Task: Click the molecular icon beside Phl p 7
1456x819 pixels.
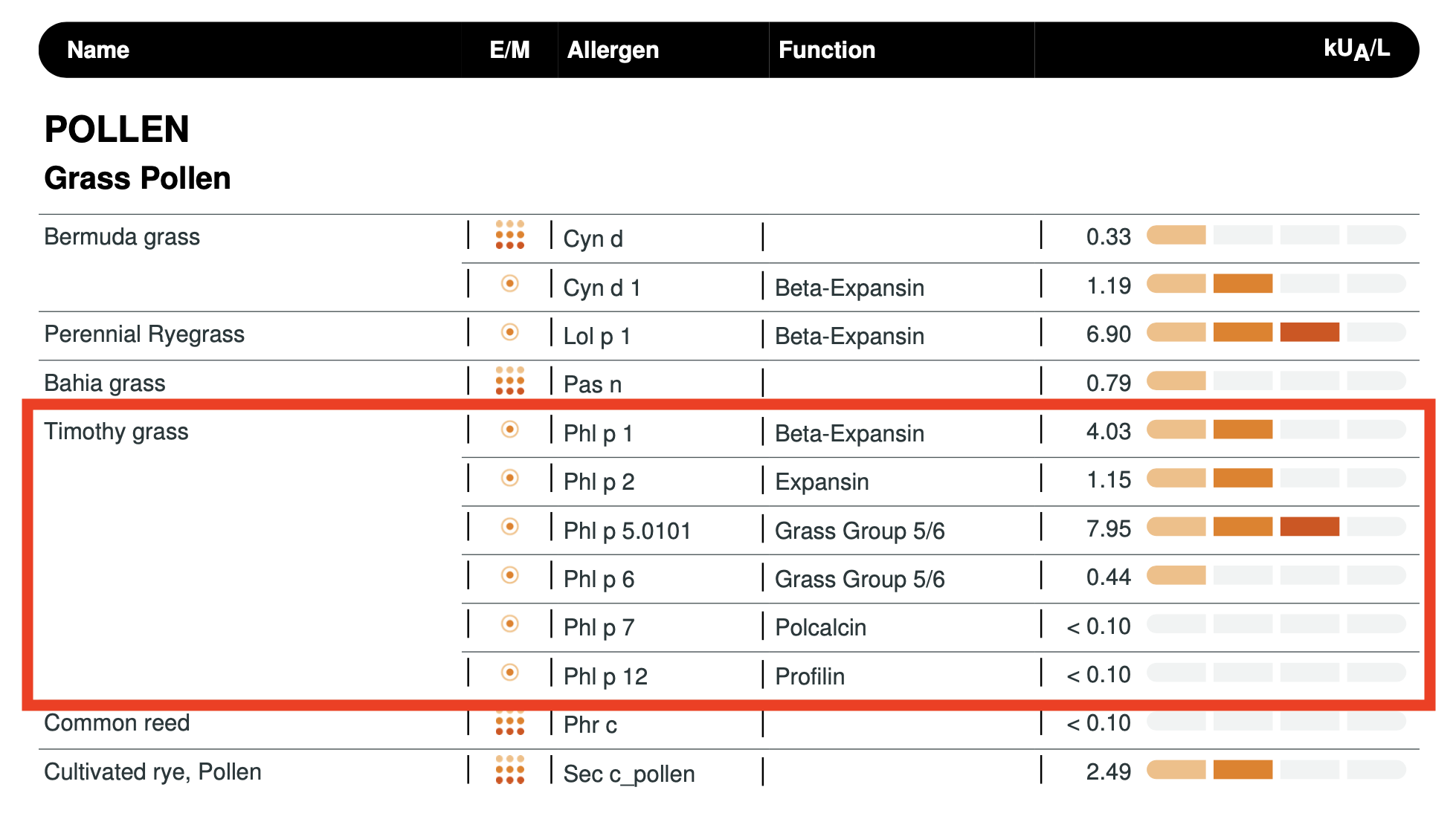Action: 509,624
